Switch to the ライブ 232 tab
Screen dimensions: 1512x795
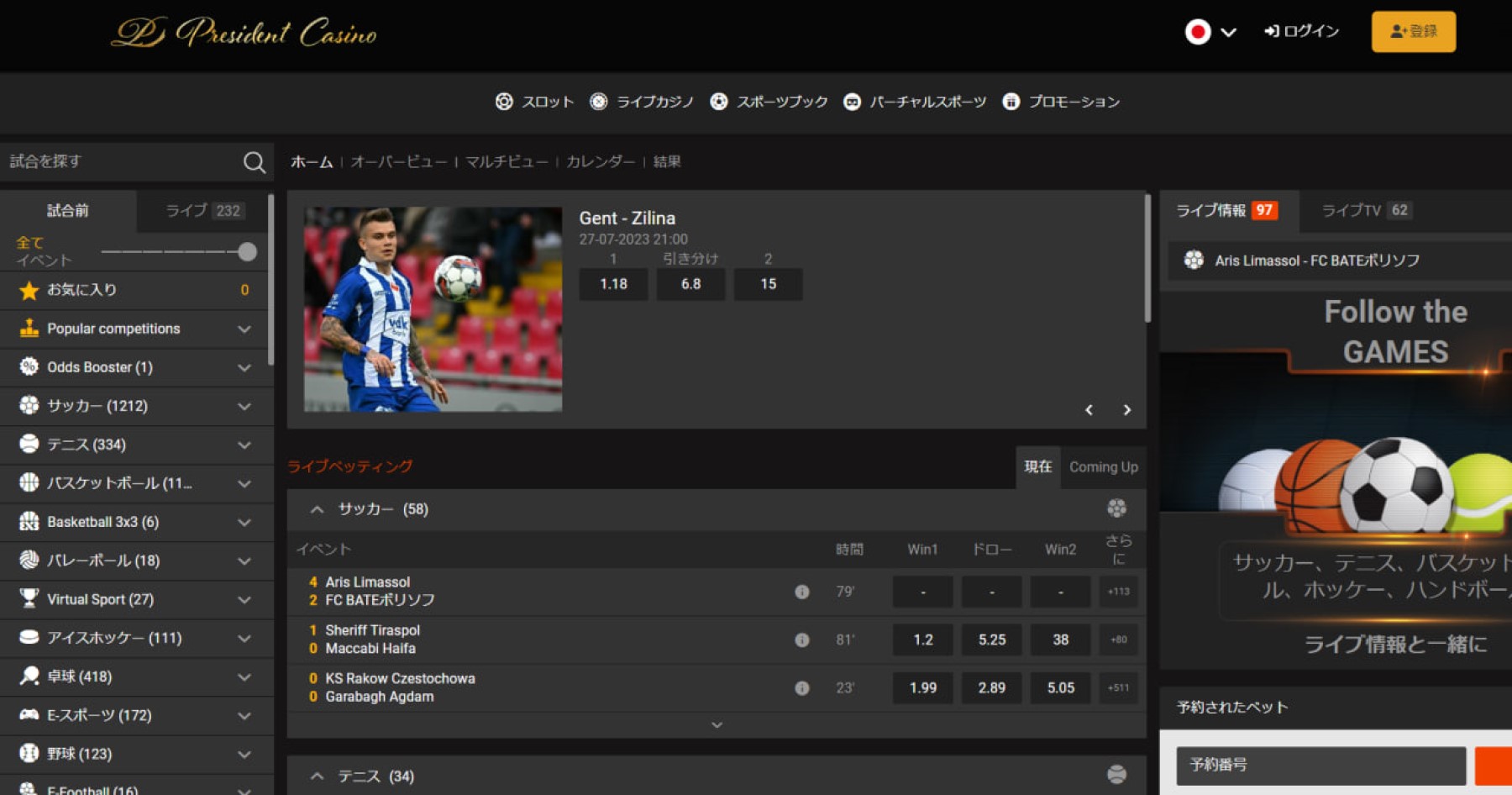pos(205,210)
